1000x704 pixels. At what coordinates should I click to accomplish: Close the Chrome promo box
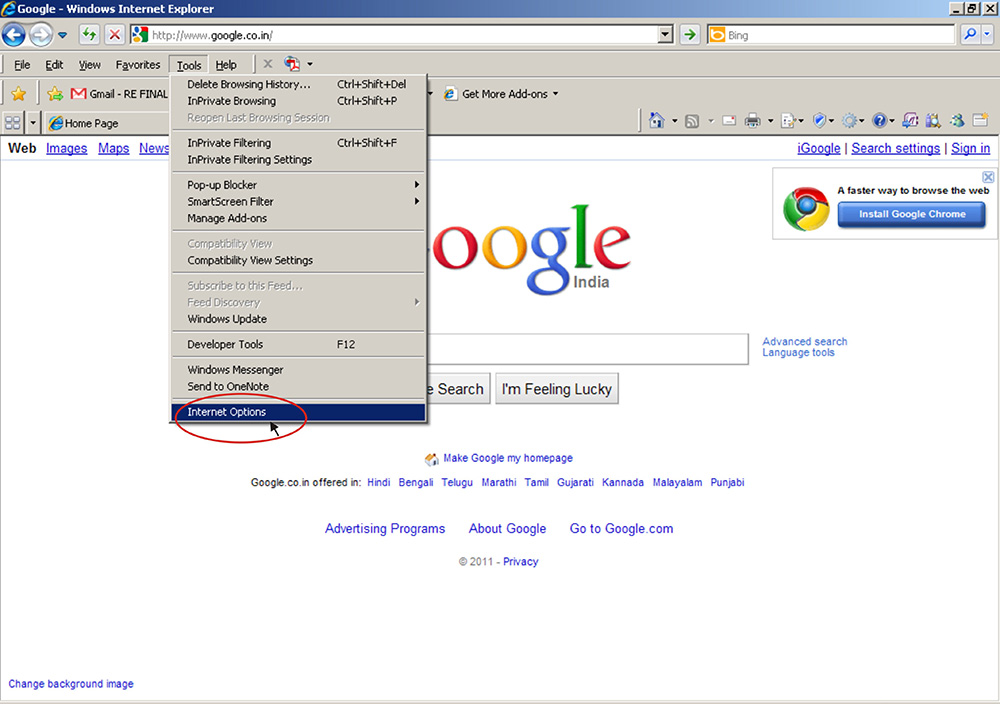(988, 177)
